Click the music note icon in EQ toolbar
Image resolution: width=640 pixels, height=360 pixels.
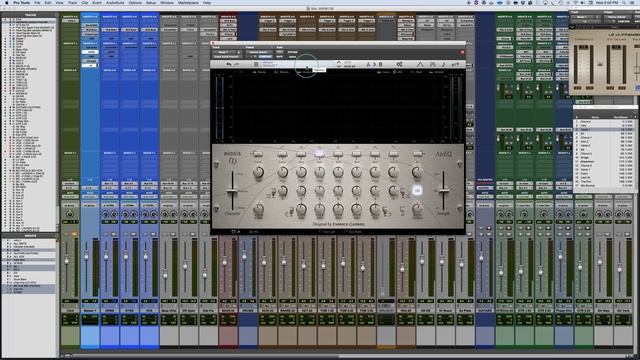(x=444, y=64)
